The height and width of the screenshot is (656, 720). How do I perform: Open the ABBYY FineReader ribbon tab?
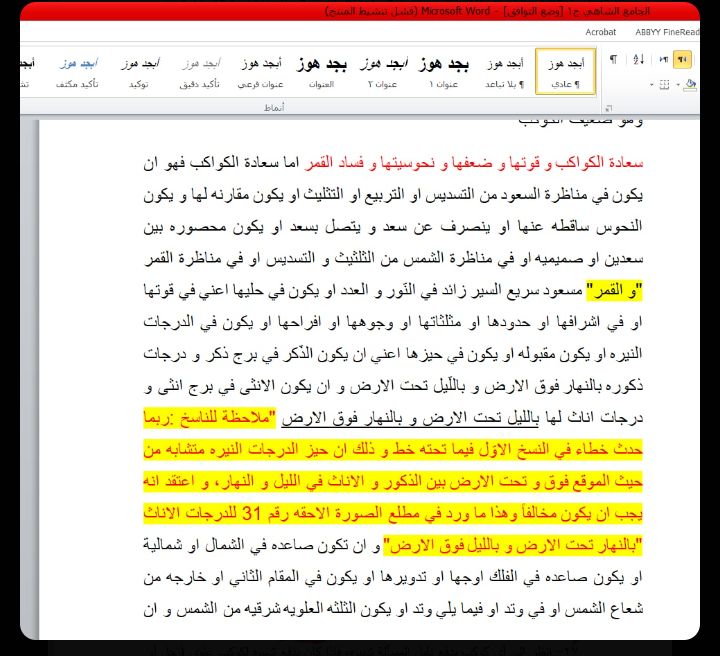tap(667, 32)
